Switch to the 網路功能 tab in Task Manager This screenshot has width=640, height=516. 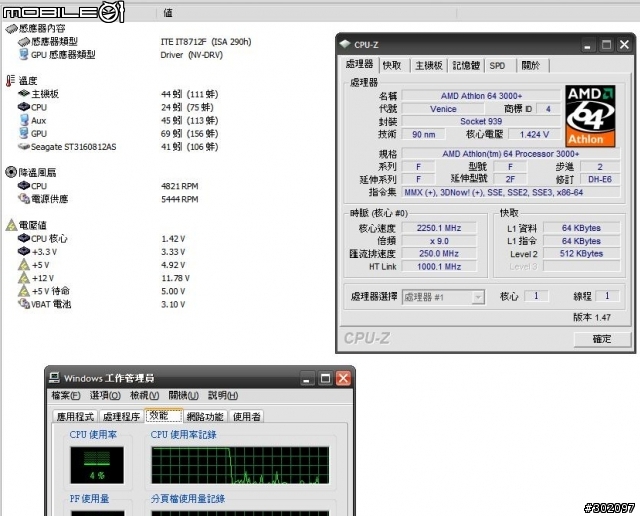click(x=205, y=417)
